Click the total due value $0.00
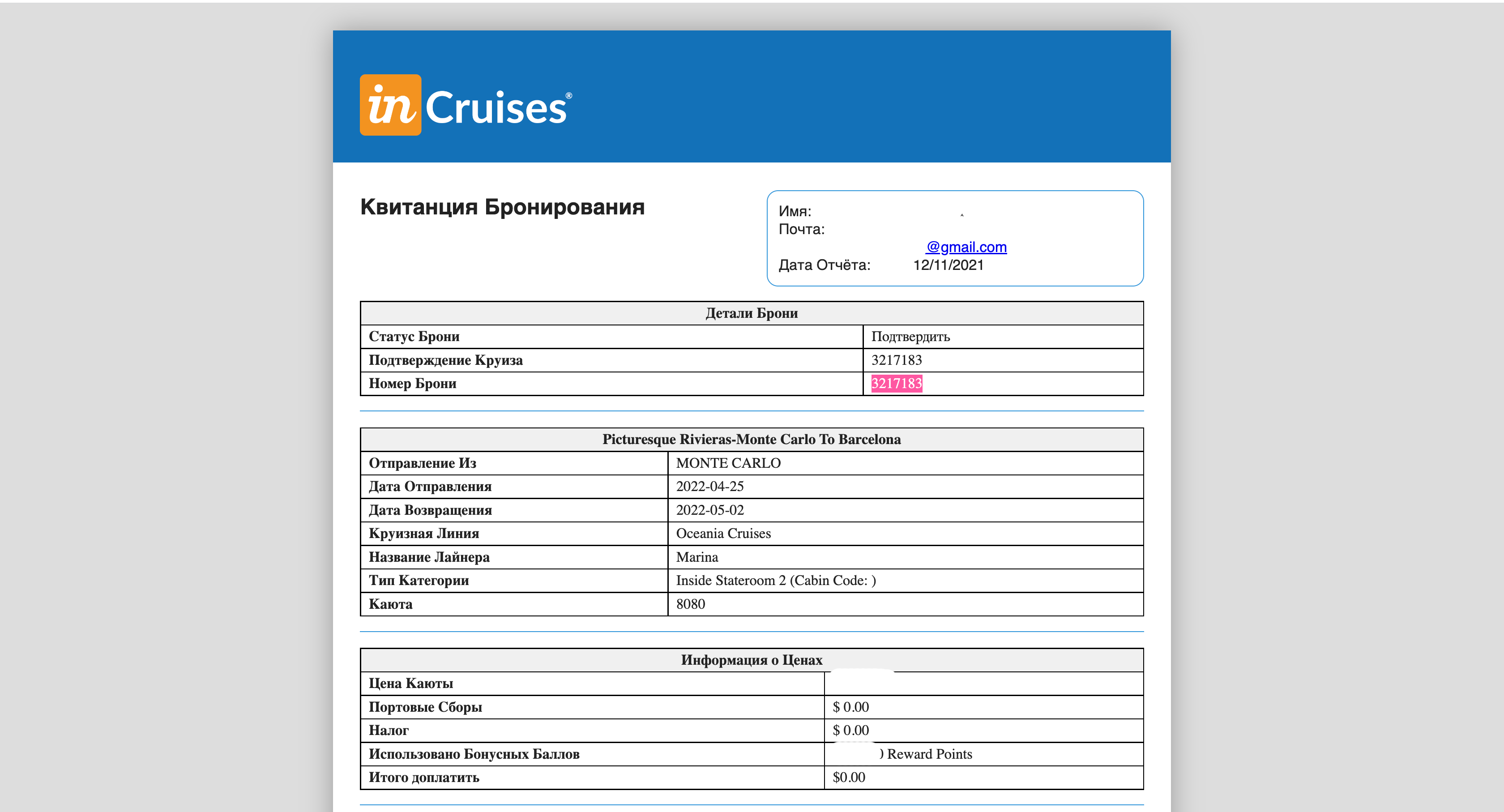This screenshot has width=1504, height=812. [x=848, y=778]
